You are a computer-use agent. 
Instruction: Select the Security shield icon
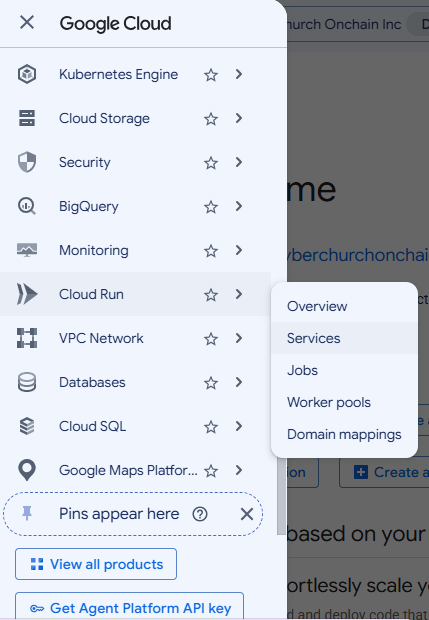[x=27, y=162]
